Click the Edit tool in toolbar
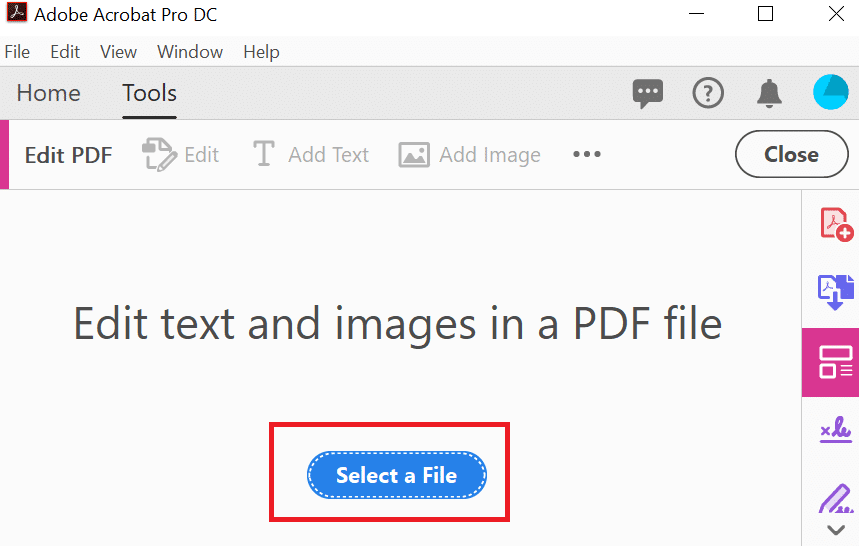The height and width of the screenshot is (546, 859). click(180, 155)
